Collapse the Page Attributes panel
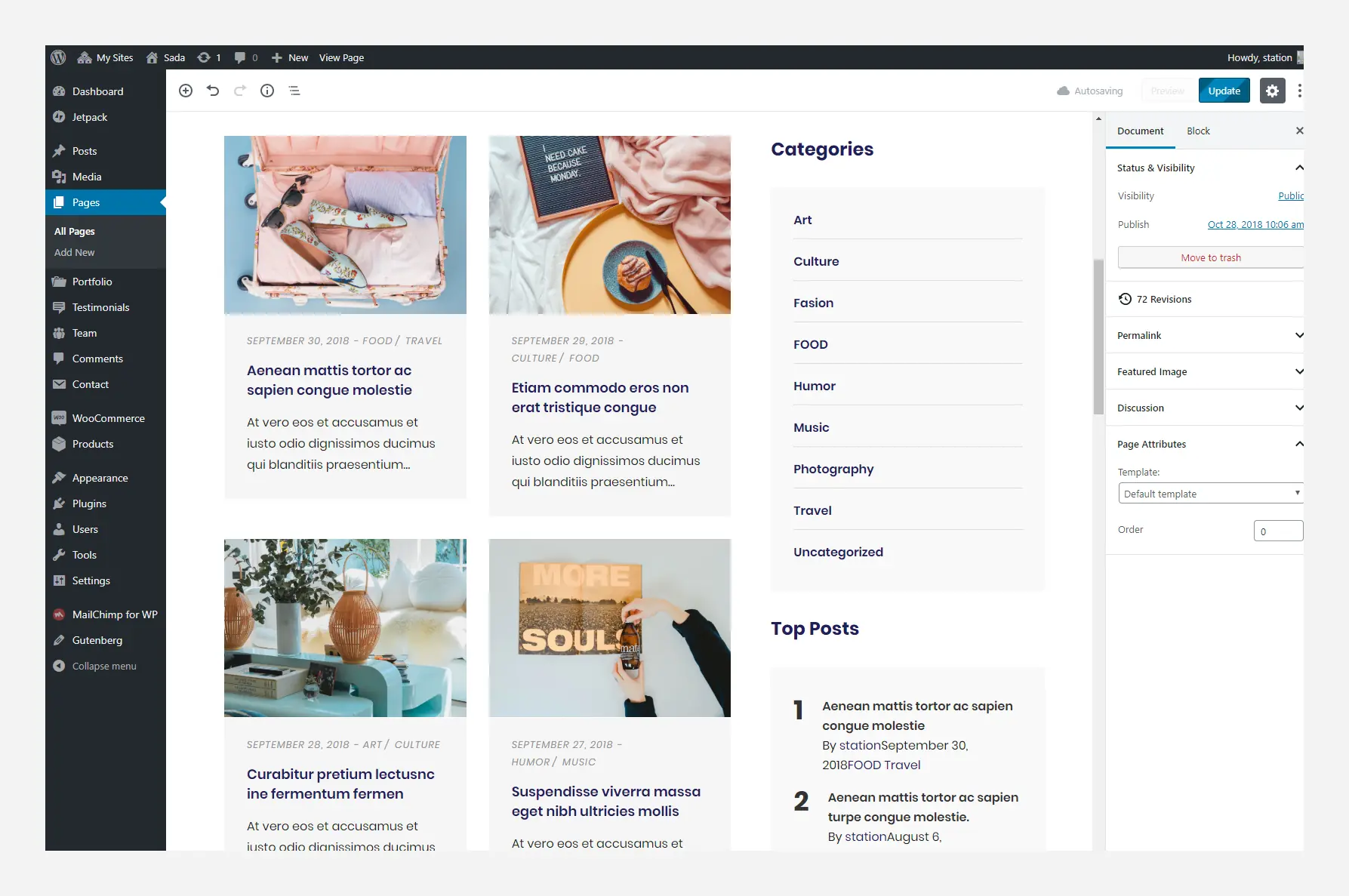This screenshot has width=1349, height=896. (x=1298, y=444)
